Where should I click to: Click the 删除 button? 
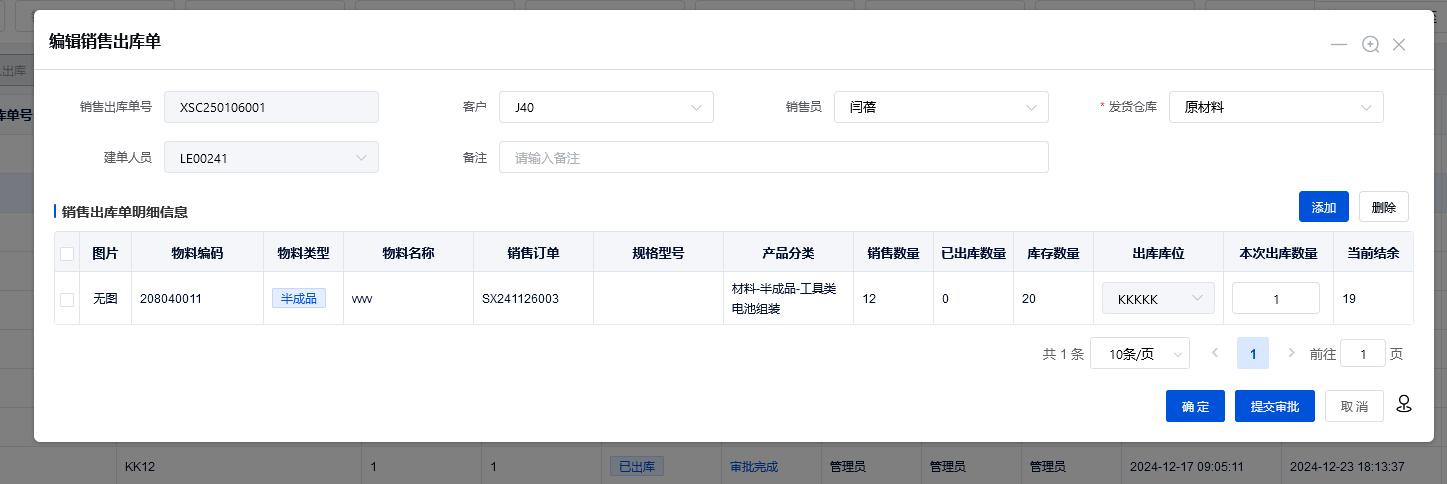tap(1383, 207)
